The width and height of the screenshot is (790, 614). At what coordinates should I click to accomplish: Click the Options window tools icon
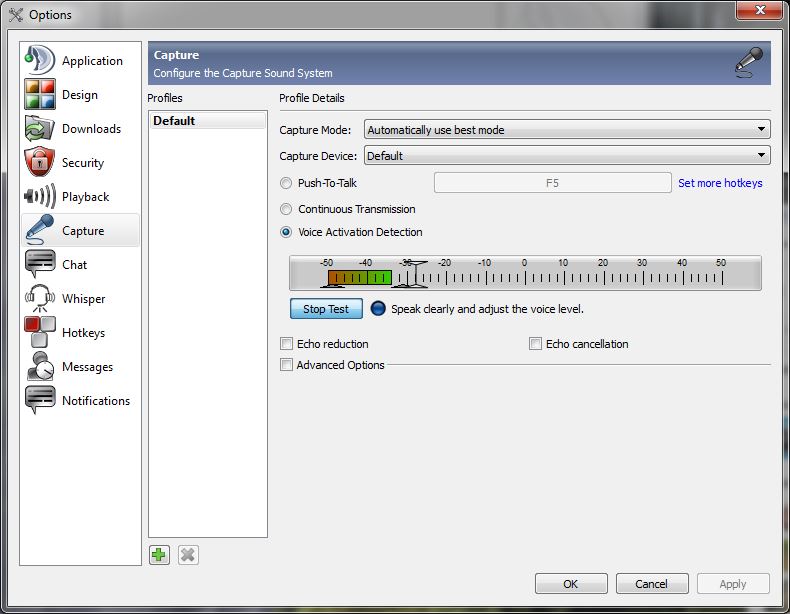16,15
